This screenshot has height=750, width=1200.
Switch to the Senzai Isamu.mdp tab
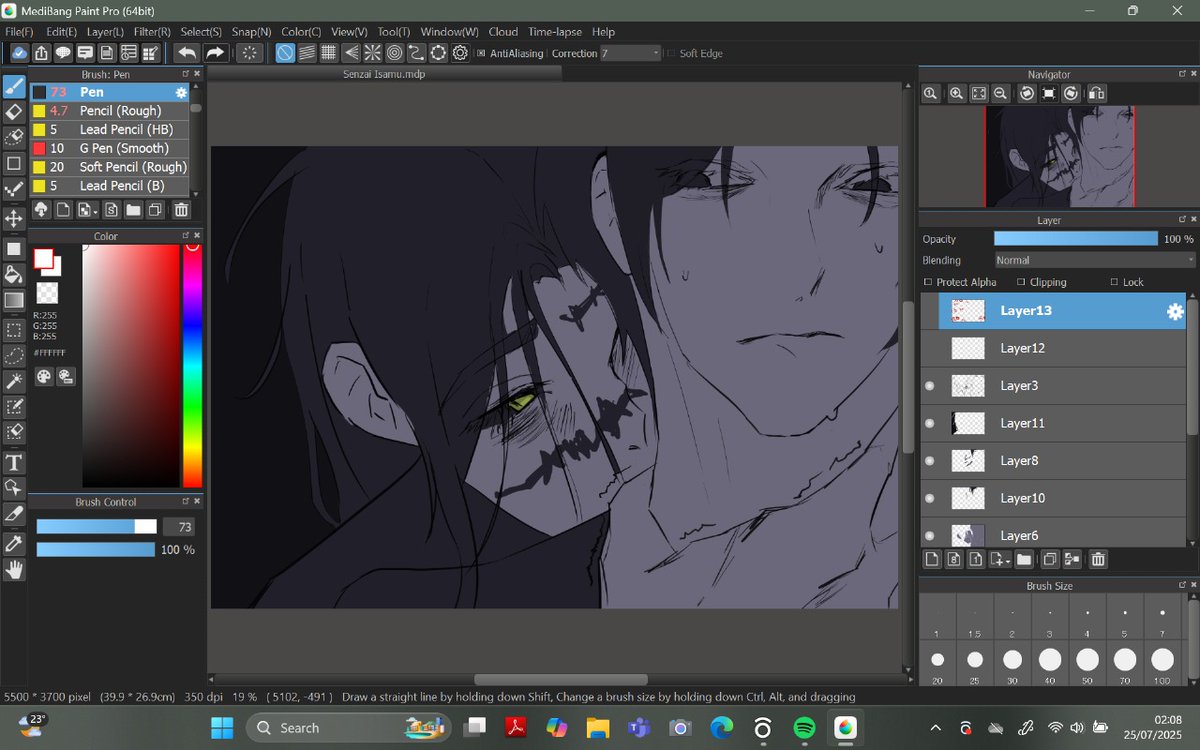click(x=385, y=74)
